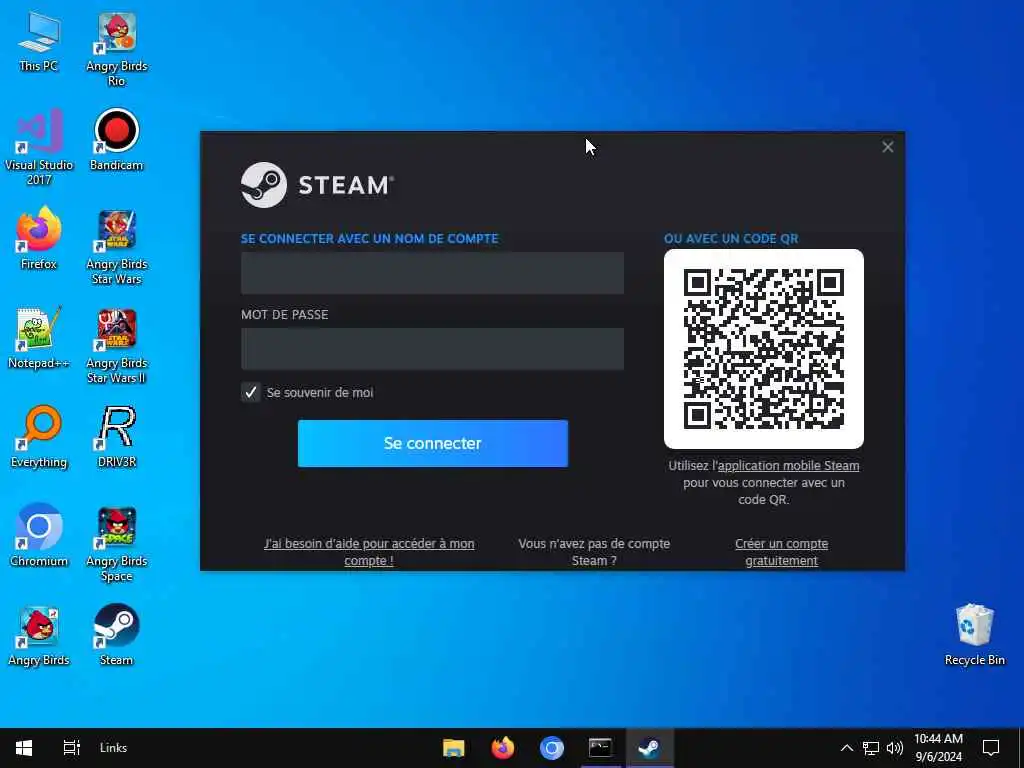Open Firefox from the taskbar
The width and height of the screenshot is (1024, 768).
[502, 748]
